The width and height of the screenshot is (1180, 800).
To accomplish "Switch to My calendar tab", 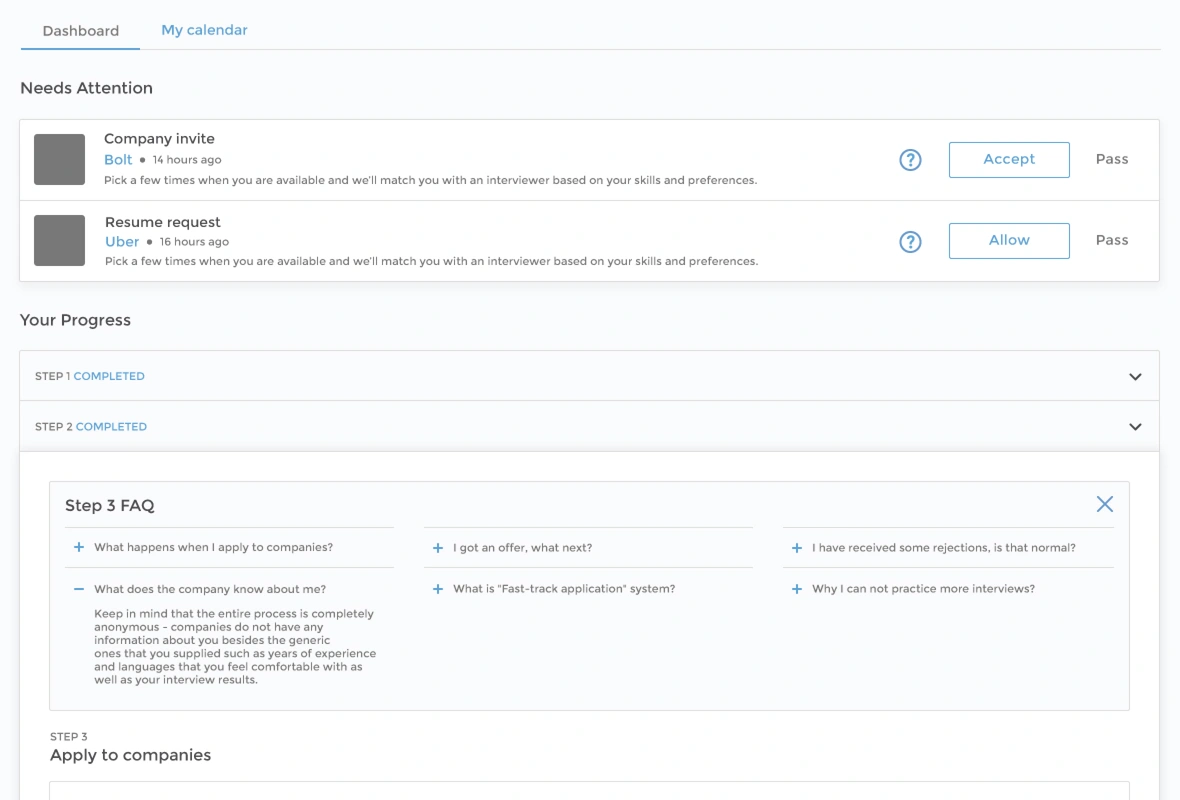I will [x=204, y=30].
